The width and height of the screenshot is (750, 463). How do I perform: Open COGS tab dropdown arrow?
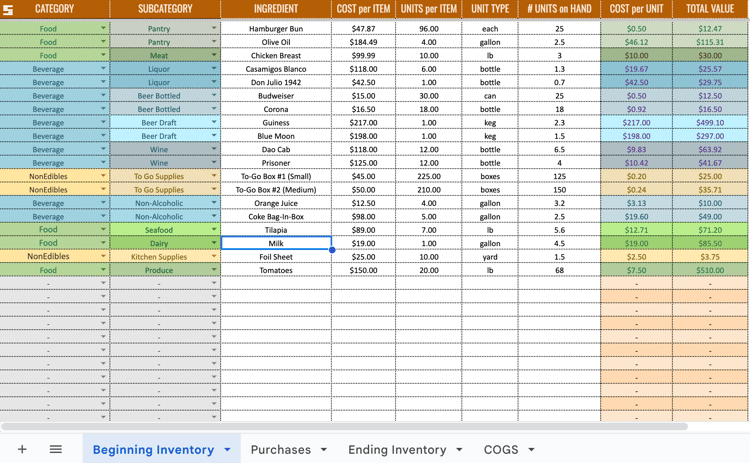531,450
